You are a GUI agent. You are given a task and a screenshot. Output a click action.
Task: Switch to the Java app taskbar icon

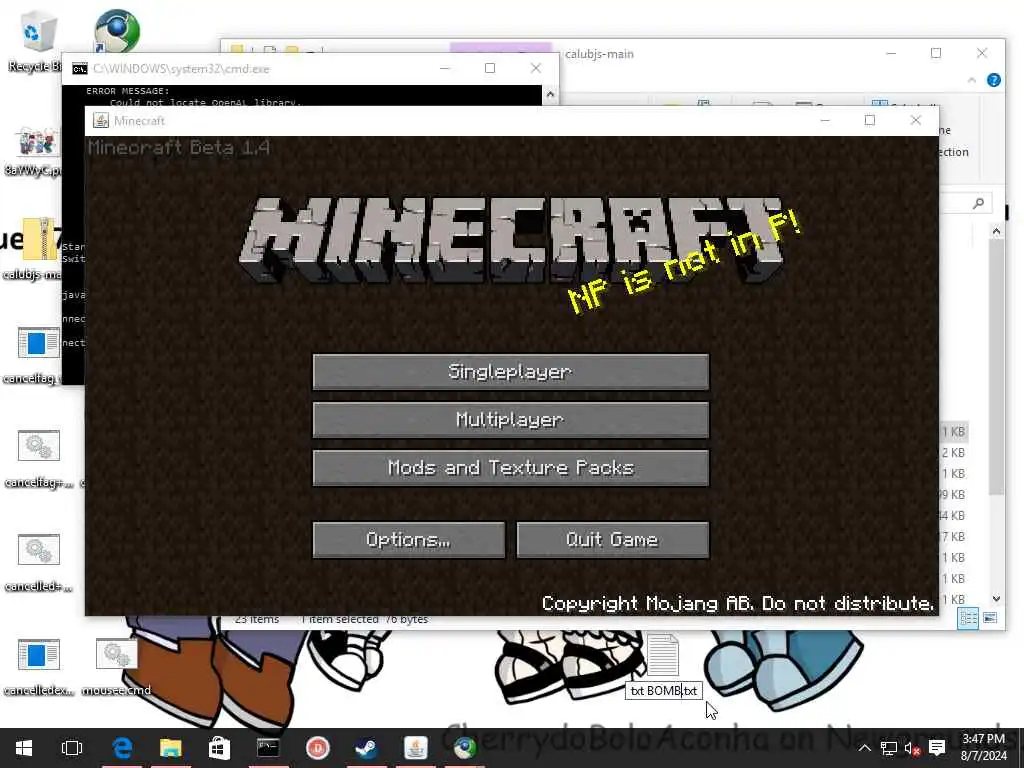coord(415,748)
